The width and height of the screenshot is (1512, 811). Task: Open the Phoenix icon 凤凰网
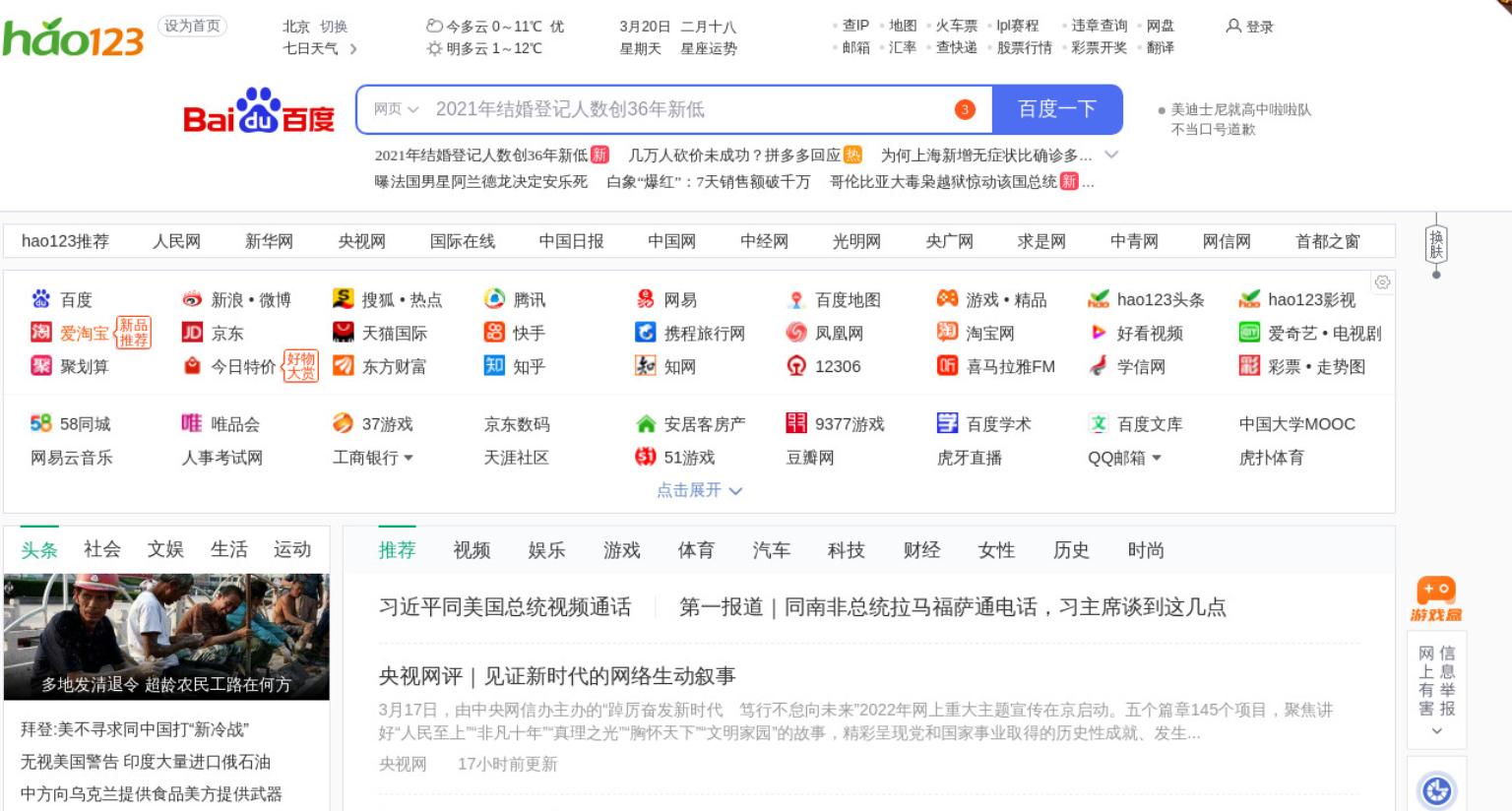click(x=796, y=333)
